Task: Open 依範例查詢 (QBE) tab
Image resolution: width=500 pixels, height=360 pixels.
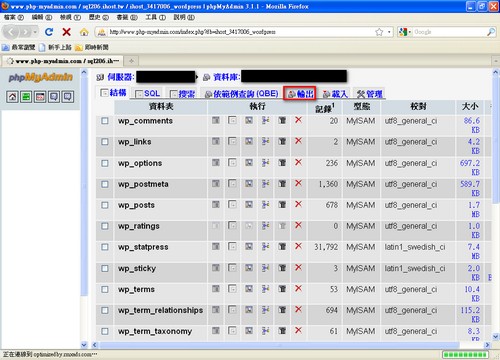Action: click(242, 94)
